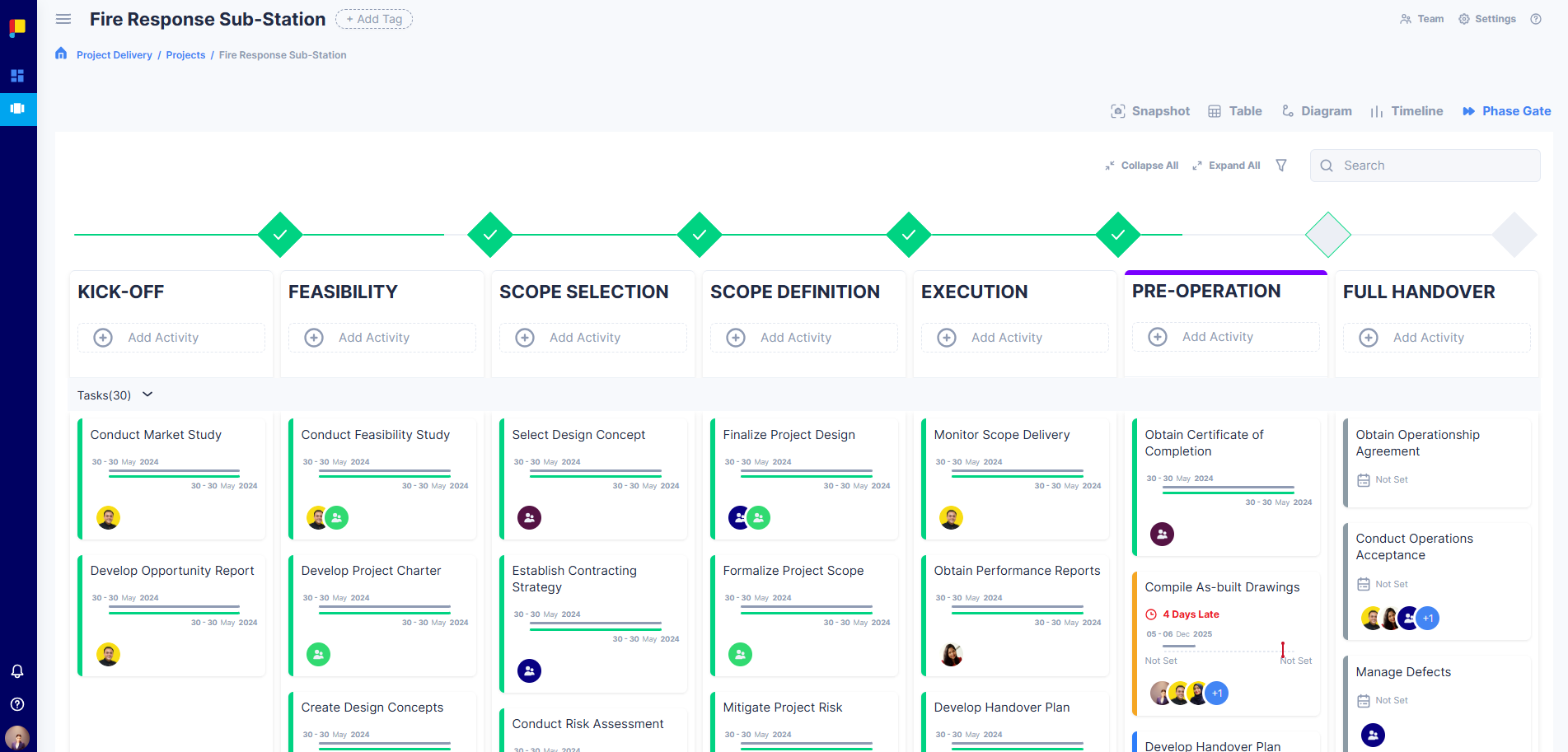The image size is (1568, 752).
Task: Go to Projects breadcrumb link
Action: [185, 55]
